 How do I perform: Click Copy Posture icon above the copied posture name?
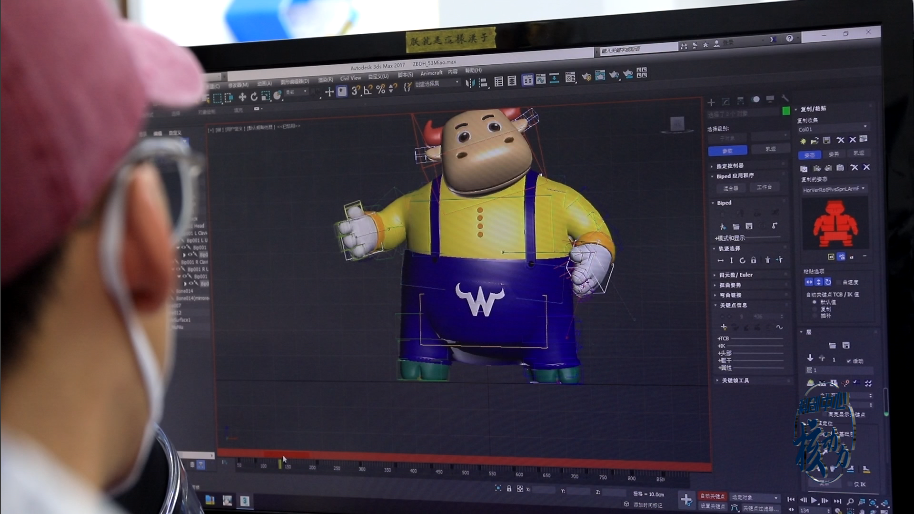(803, 168)
